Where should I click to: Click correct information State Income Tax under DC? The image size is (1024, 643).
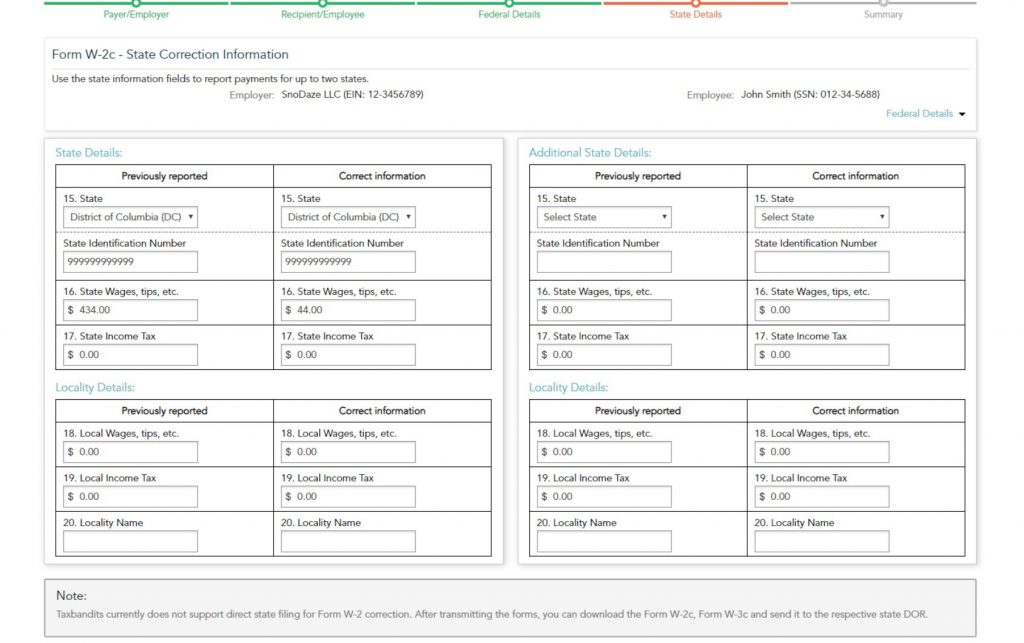tap(348, 355)
